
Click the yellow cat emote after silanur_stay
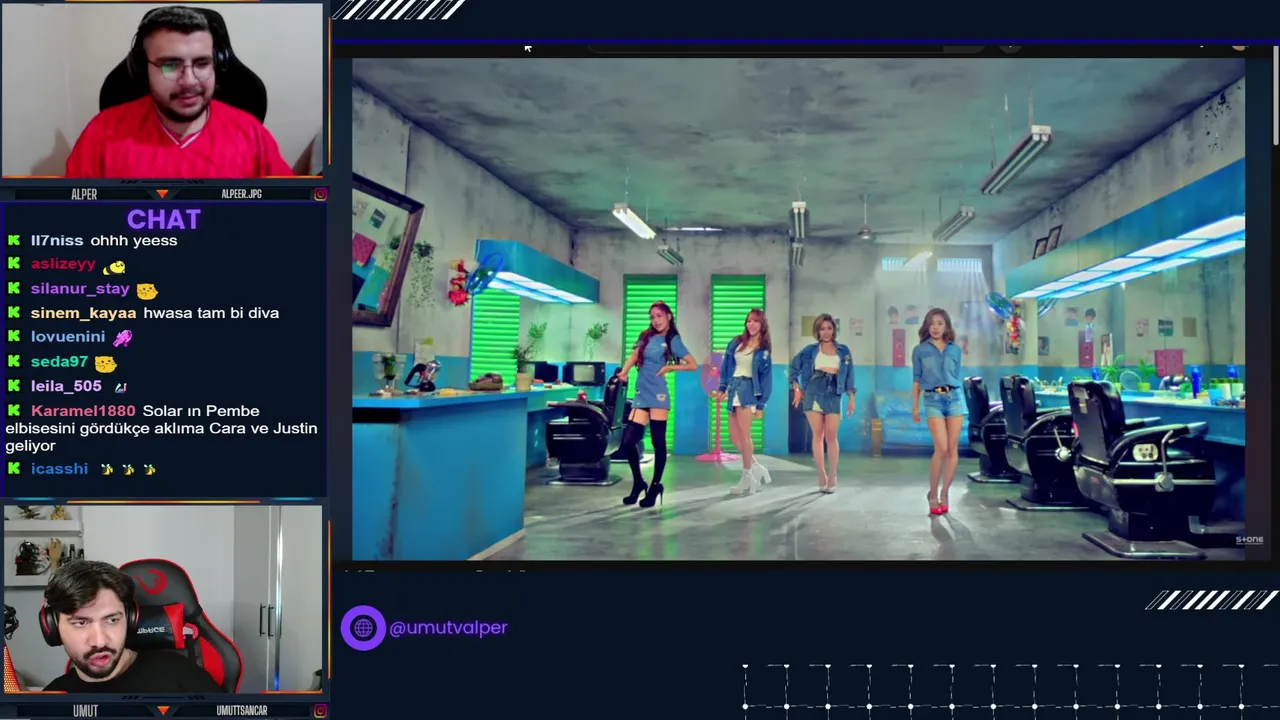[147, 291]
